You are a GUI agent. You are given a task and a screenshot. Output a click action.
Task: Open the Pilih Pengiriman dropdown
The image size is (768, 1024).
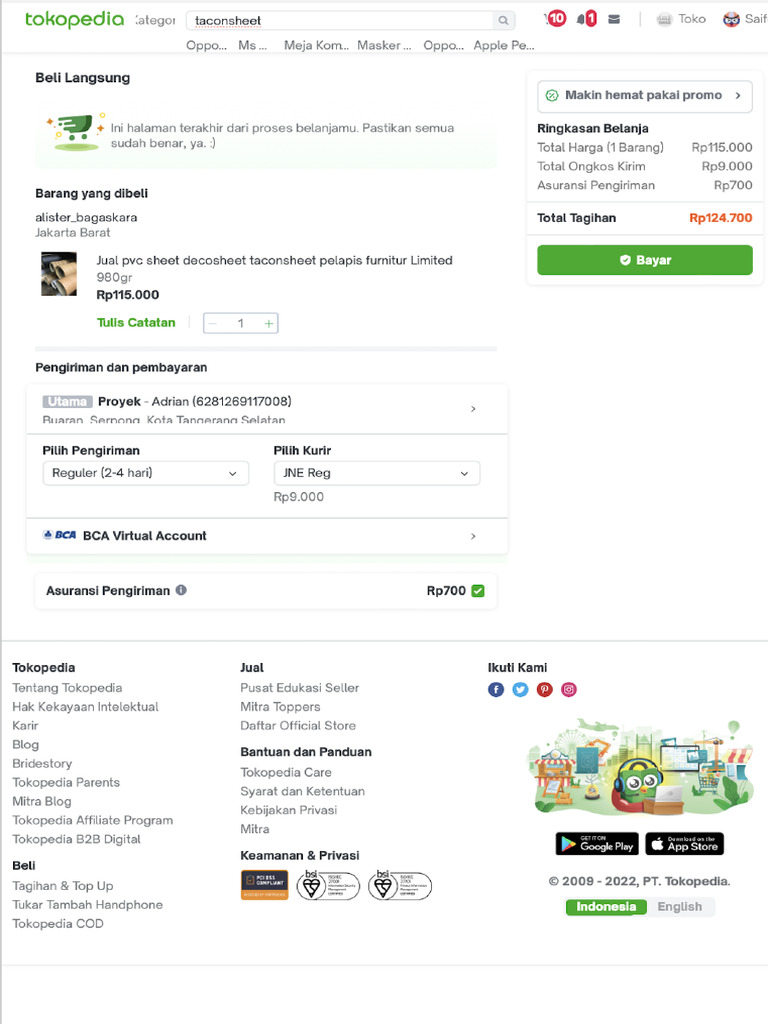(145, 473)
